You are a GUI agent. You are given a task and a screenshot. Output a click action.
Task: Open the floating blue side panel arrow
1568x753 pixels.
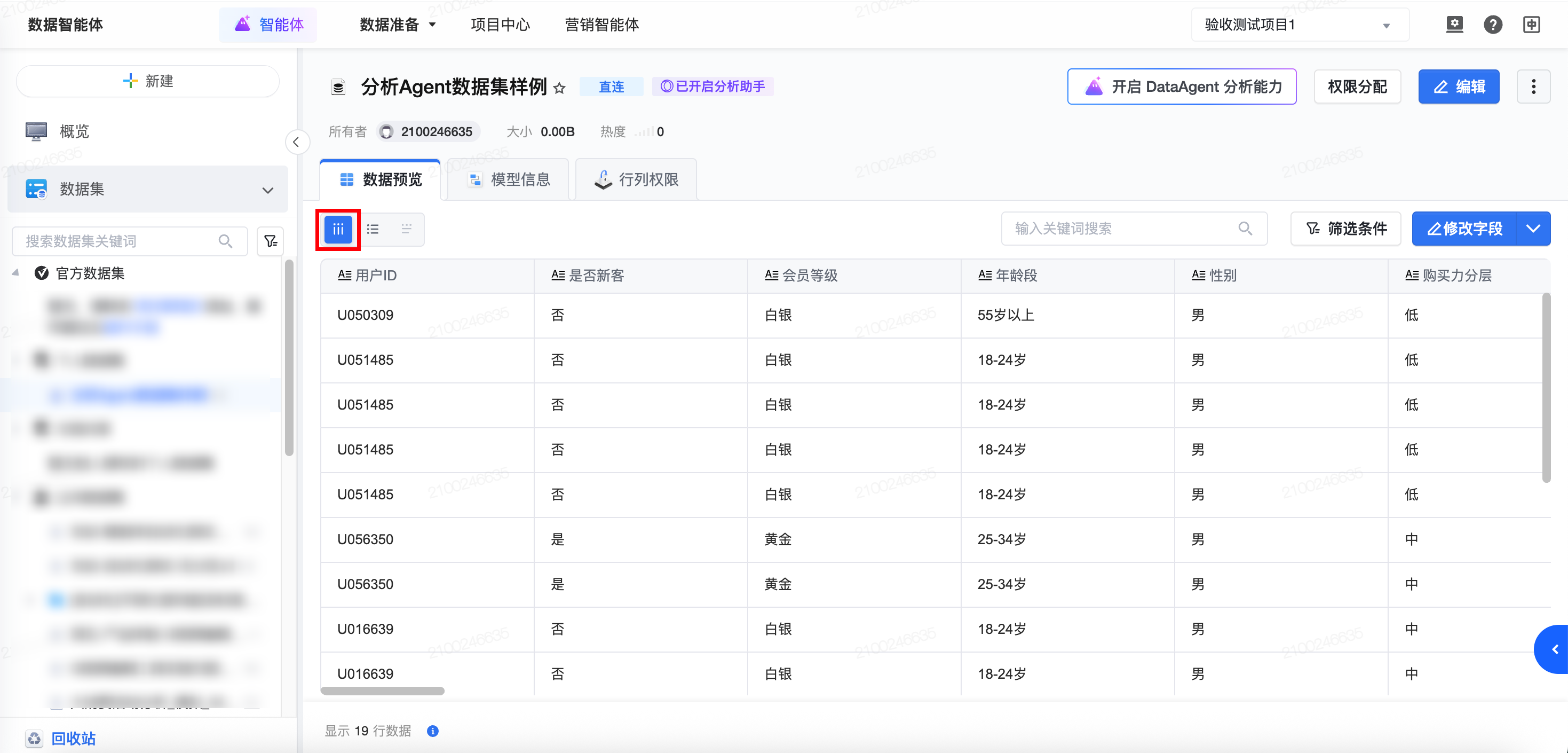point(1554,649)
